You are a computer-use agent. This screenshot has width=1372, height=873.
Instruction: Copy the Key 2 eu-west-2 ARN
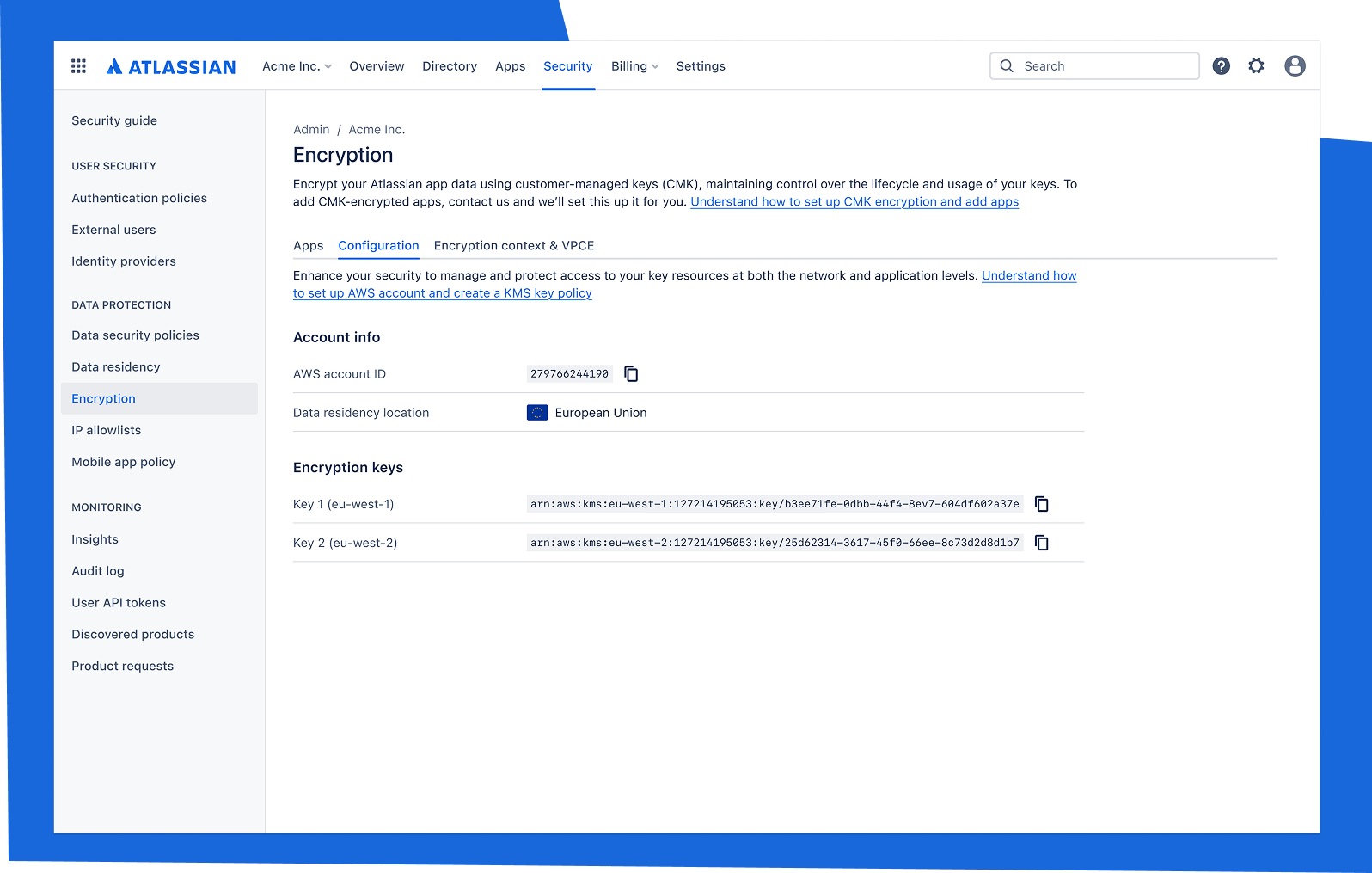tap(1041, 543)
